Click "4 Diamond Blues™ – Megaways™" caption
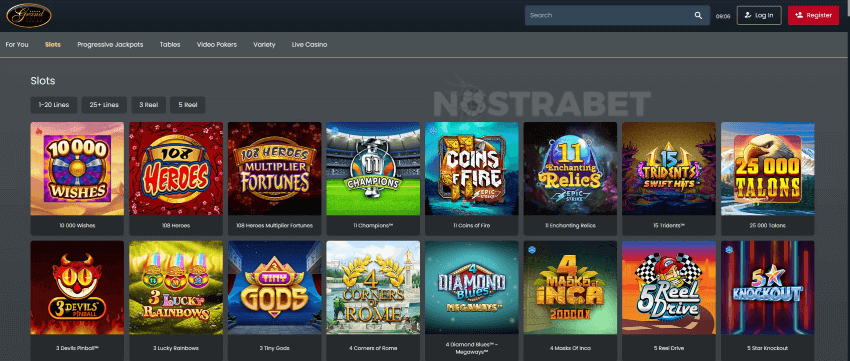This screenshot has height=361, width=850. [472, 348]
